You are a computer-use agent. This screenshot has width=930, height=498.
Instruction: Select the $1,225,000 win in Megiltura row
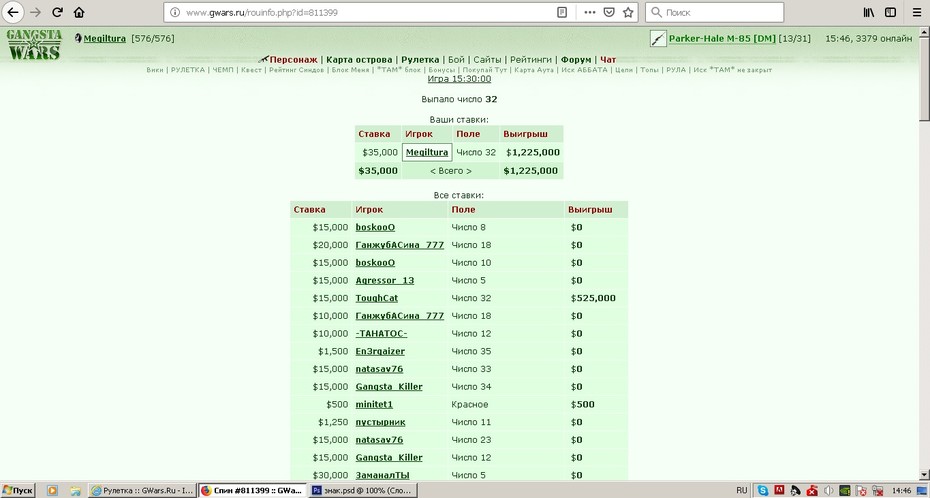[533, 152]
